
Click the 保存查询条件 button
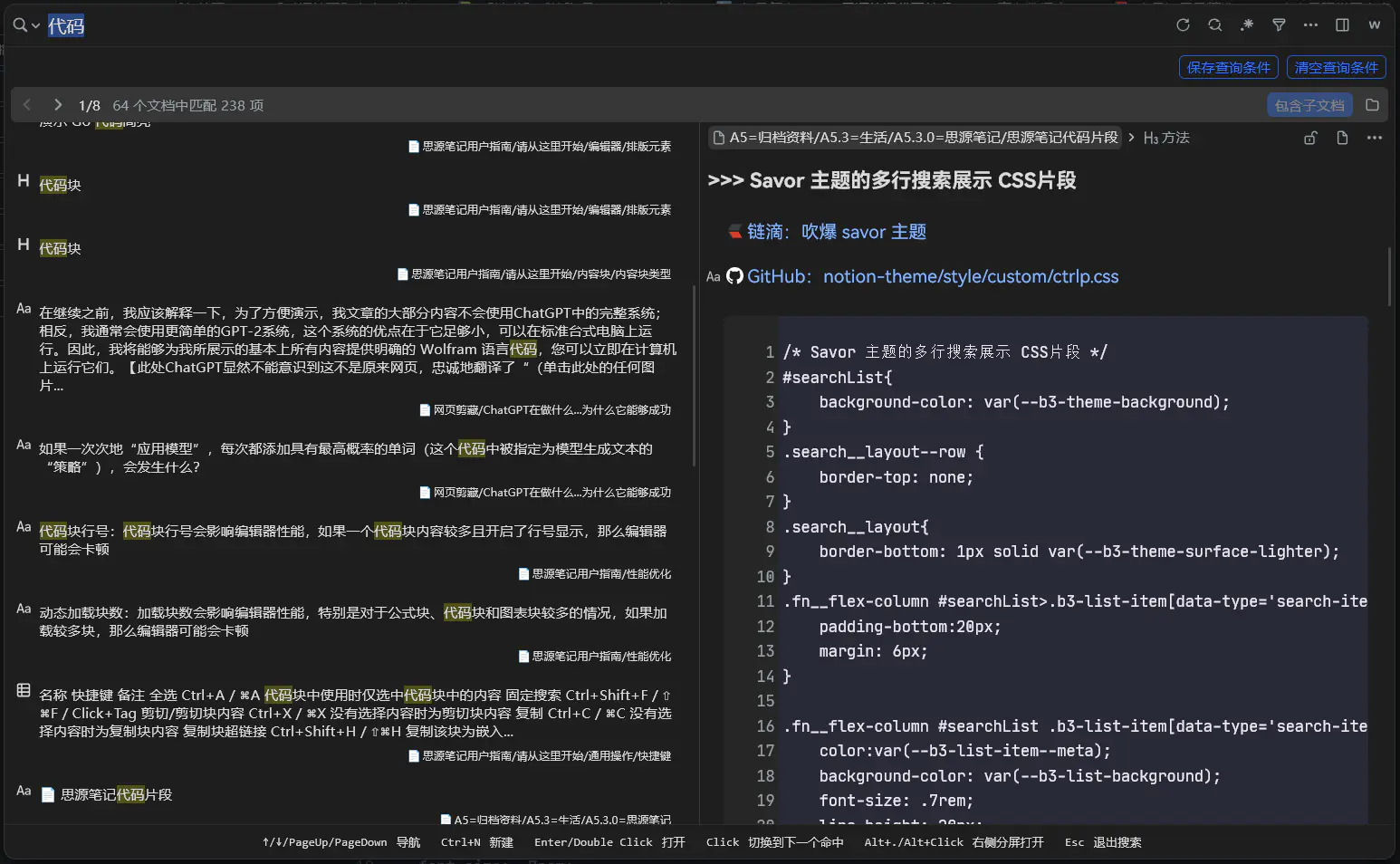[1228, 67]
